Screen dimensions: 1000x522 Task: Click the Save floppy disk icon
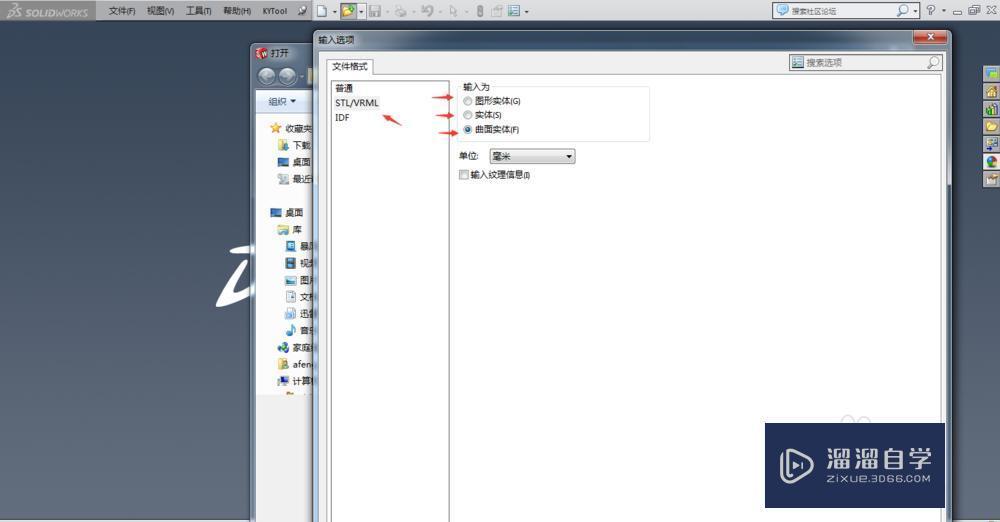[375, 11]
